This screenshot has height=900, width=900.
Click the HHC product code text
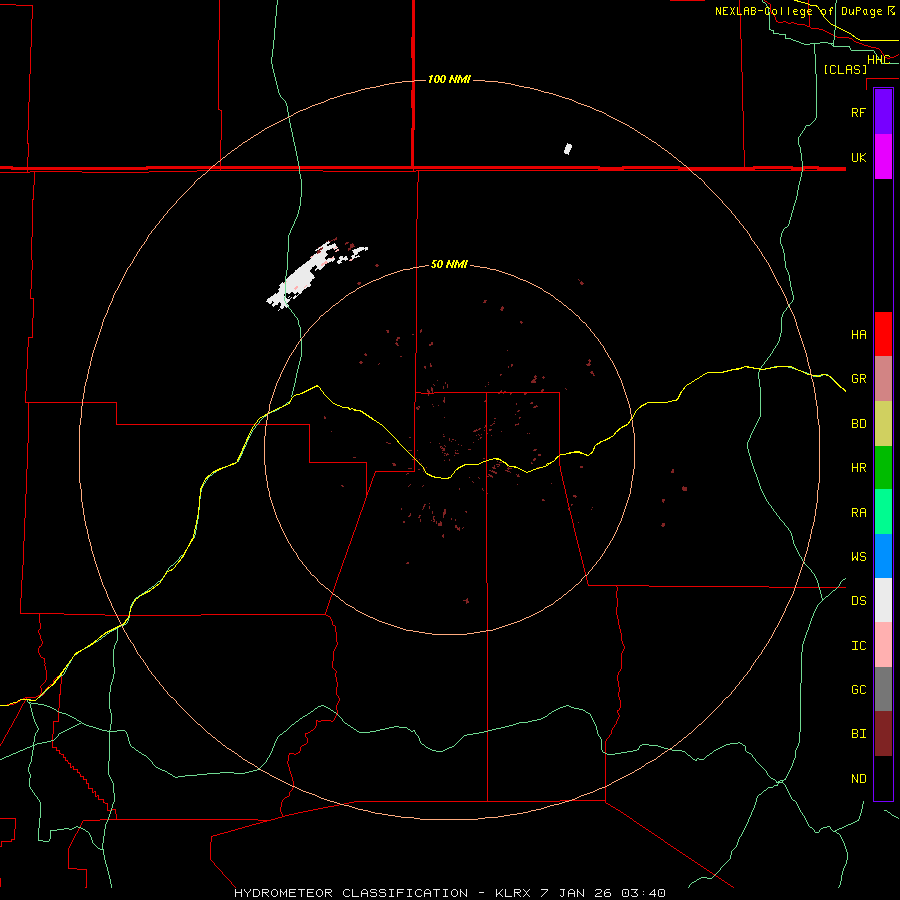[878, 60]
